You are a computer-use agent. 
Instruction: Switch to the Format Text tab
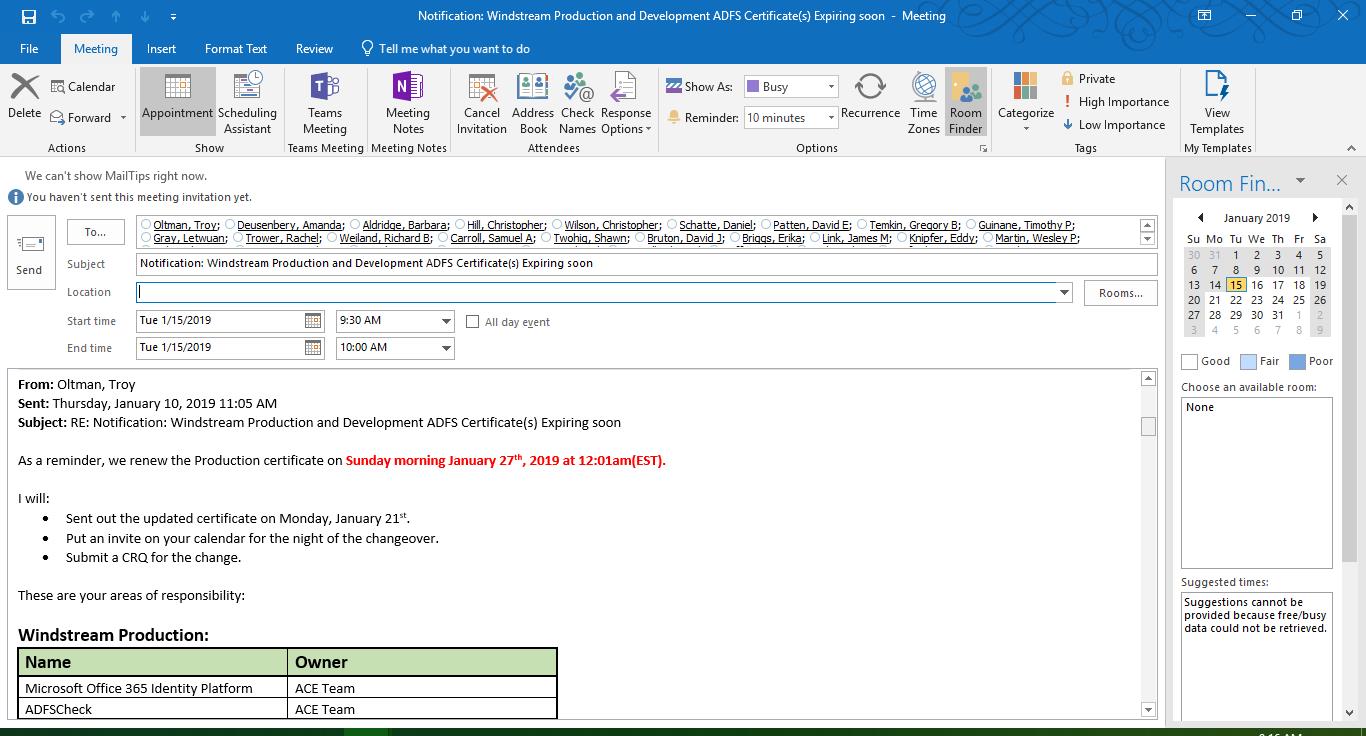(x=235, y=48)
